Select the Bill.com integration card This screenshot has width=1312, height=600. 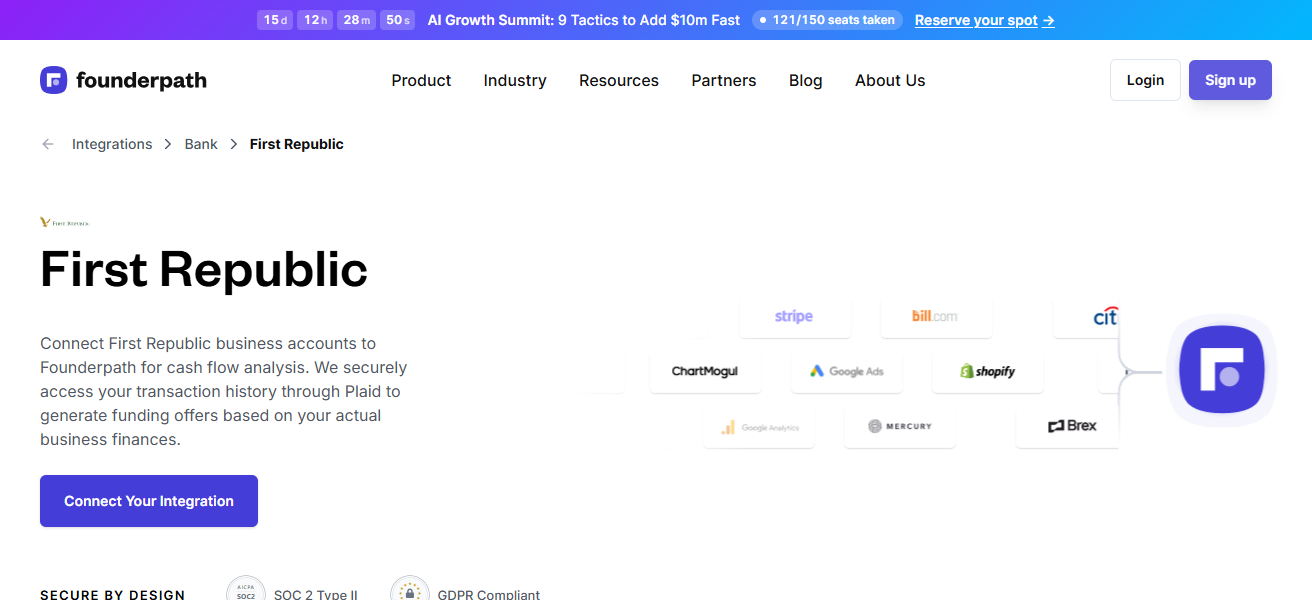(x=935, y=316)
